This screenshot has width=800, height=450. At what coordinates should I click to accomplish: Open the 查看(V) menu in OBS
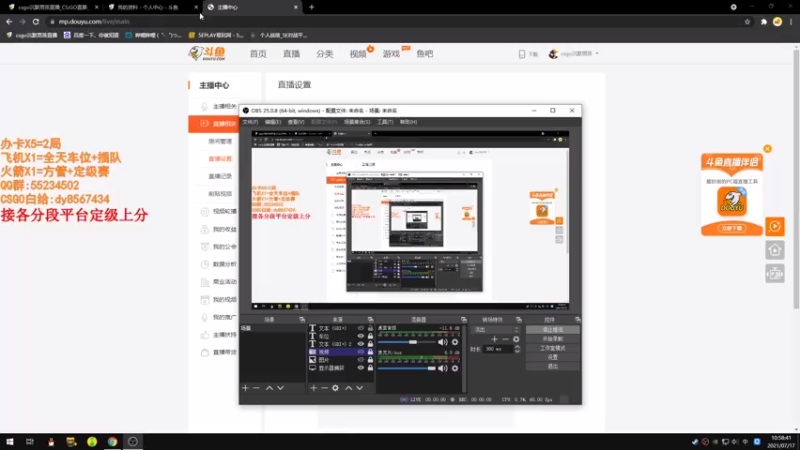coord(296,122)
